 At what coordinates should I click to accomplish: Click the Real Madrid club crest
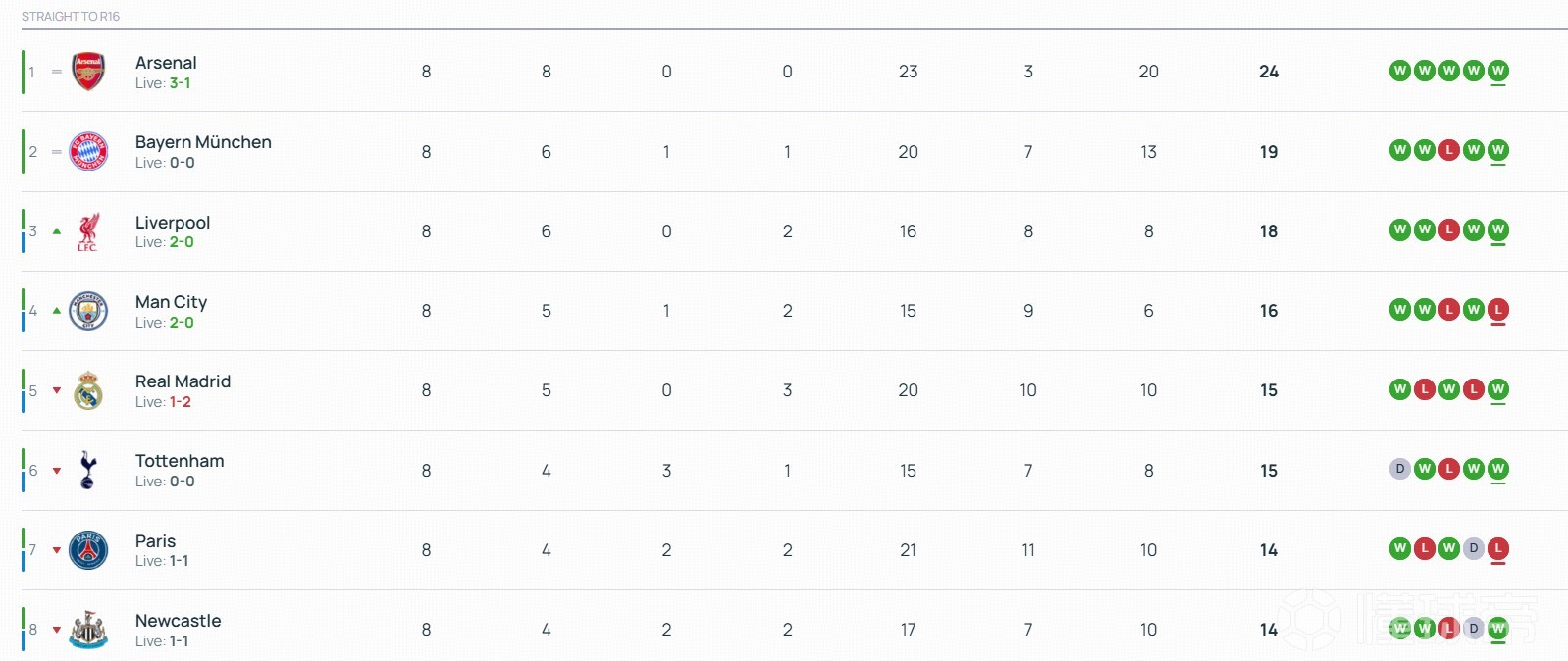(x=88, y=390)
